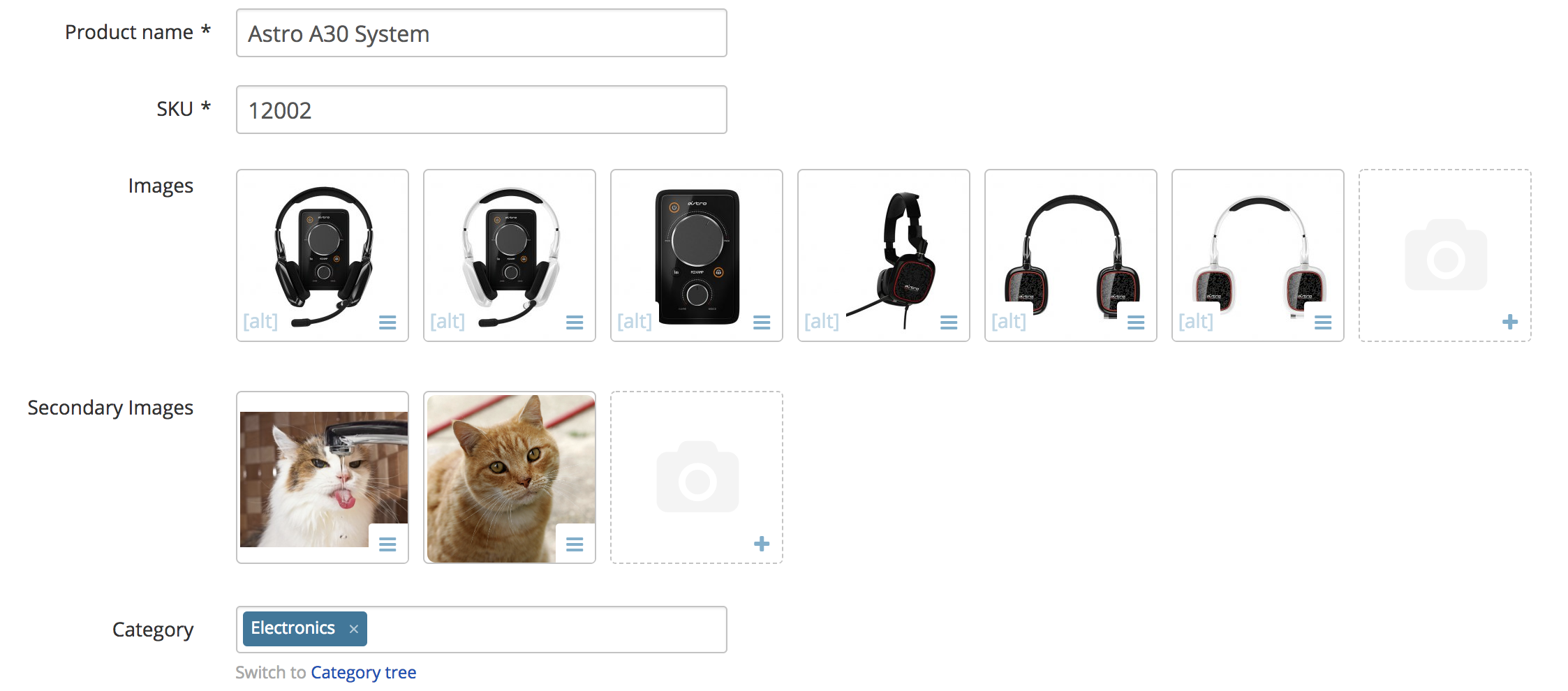This screenshot has width=1568, height=691.
Task: Select the orange cat secondary image thumbnail
Action: [x=510, y=477]
